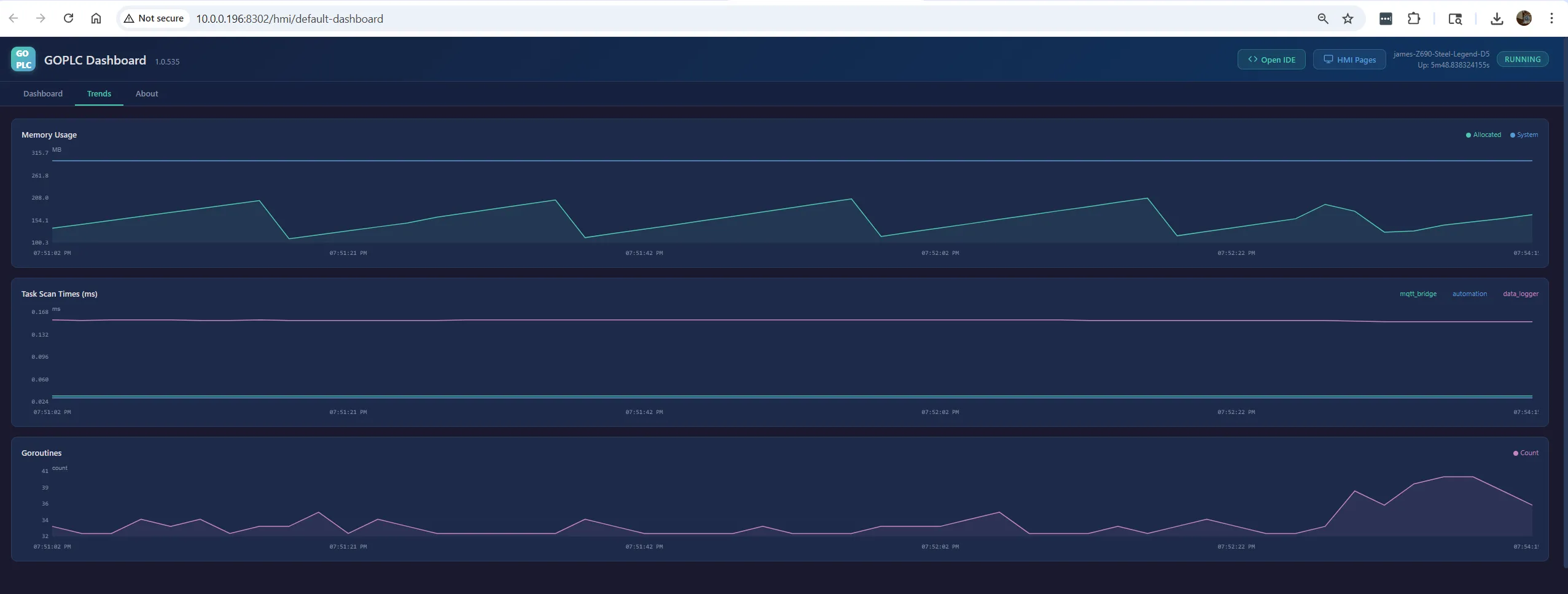Reload the page with refresh icon
Viewport: 1568px width, 594px height.
(68, 18)
